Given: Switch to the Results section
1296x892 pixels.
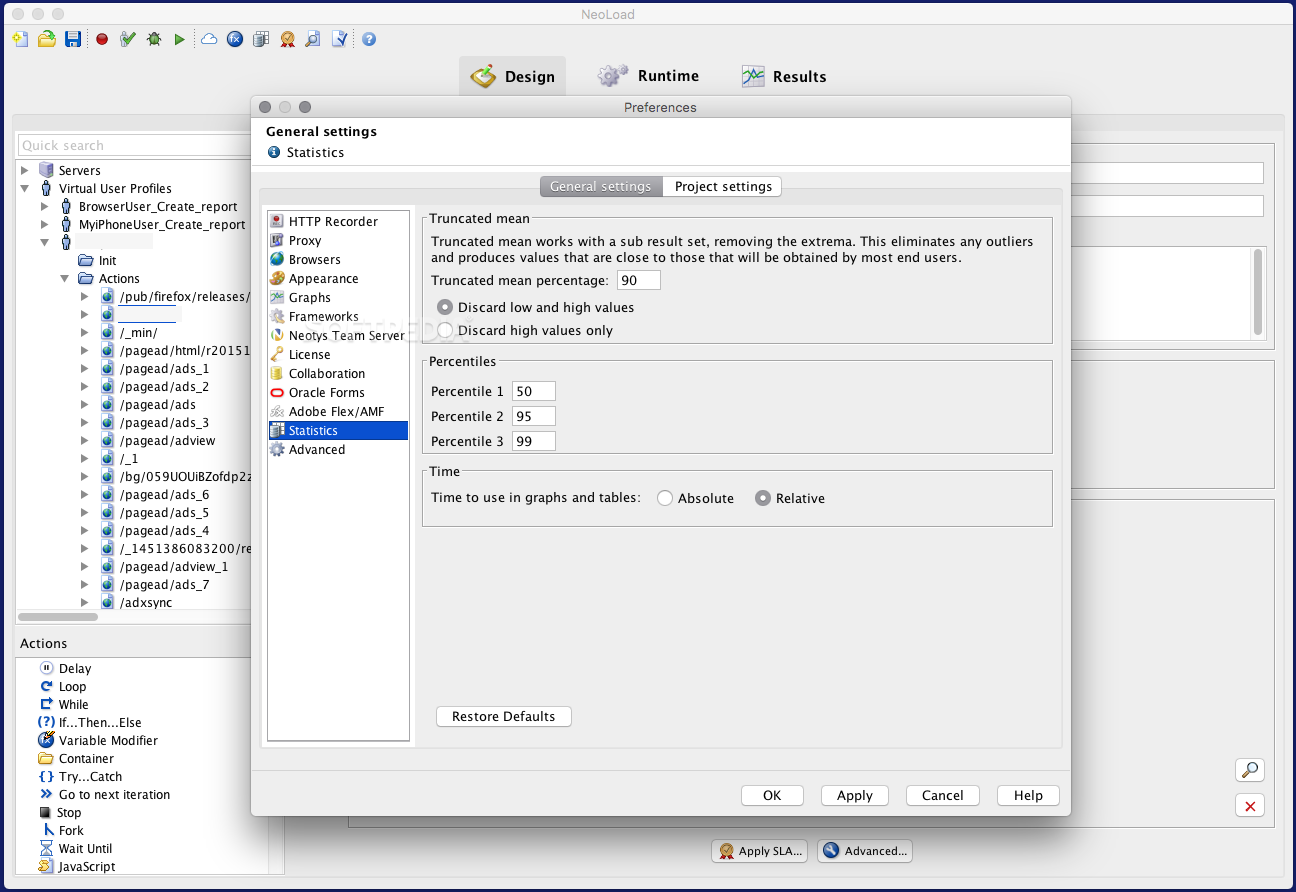Looking at the screenshot, I should [x=784, y=76].
